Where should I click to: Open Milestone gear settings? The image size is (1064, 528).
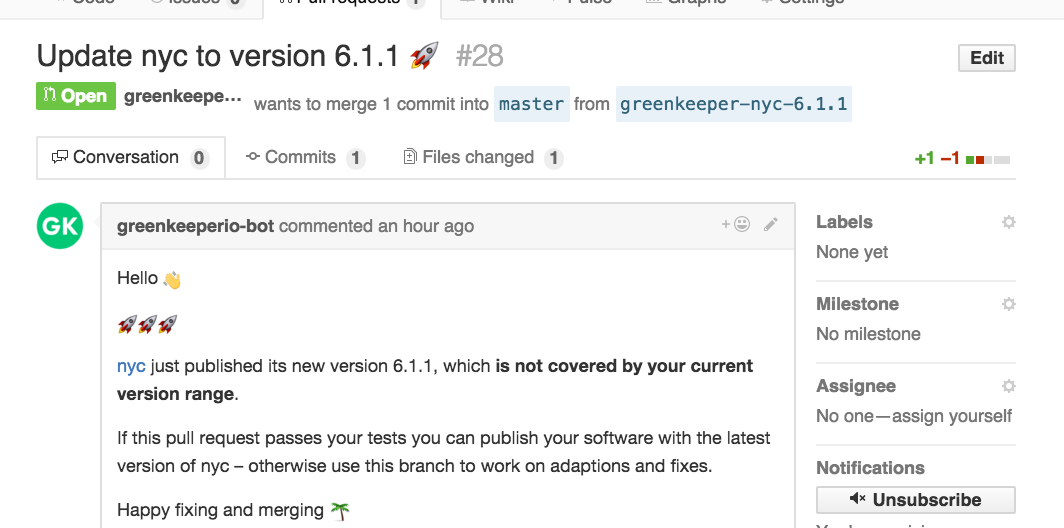[x=1008, y=304]
